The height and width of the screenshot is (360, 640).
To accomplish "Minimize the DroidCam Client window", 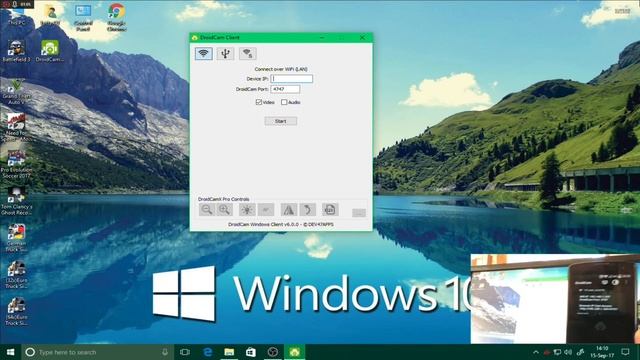I will [322, 38].
